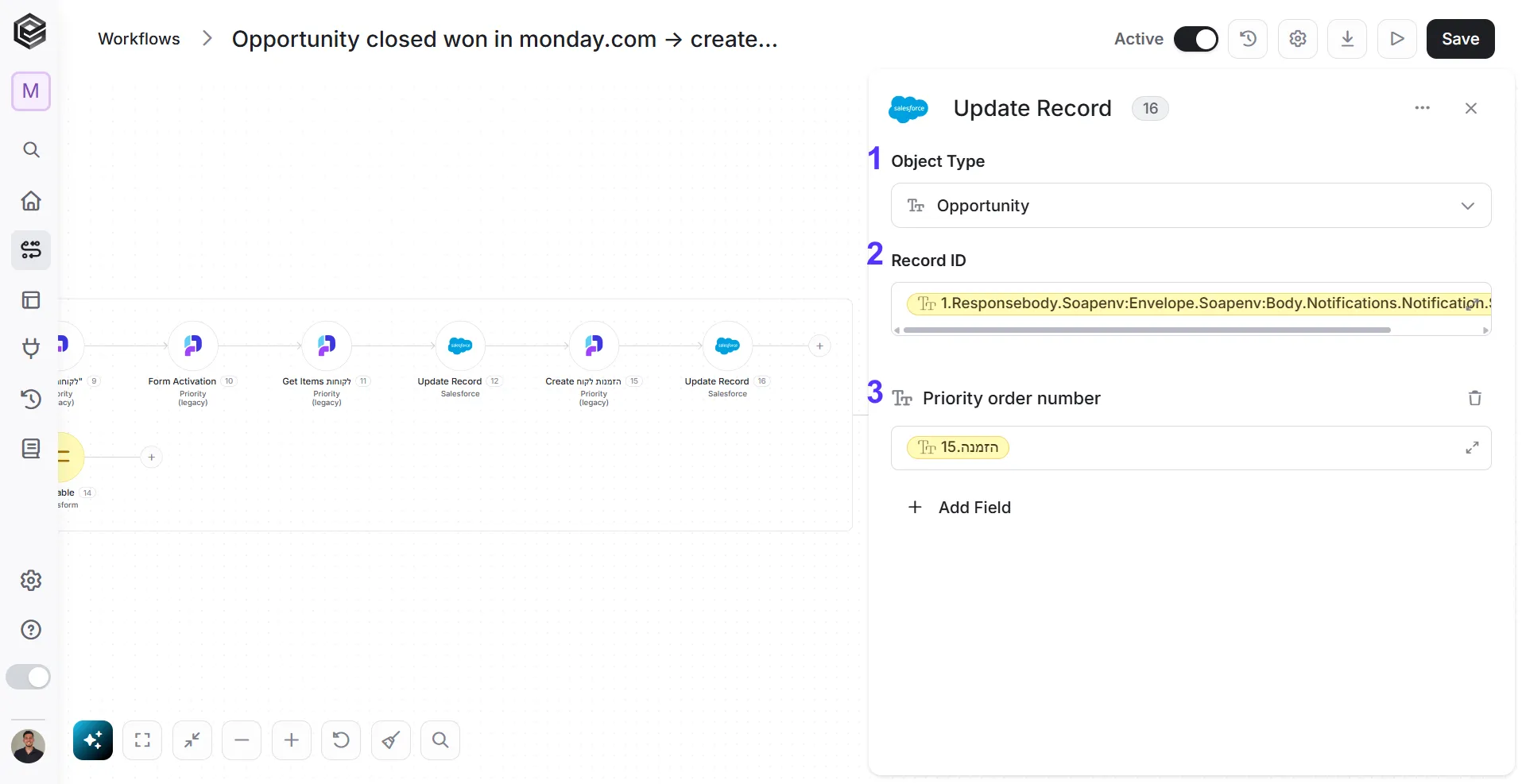
Task: Go to Home in the sidebar
Action: [31, 200]
